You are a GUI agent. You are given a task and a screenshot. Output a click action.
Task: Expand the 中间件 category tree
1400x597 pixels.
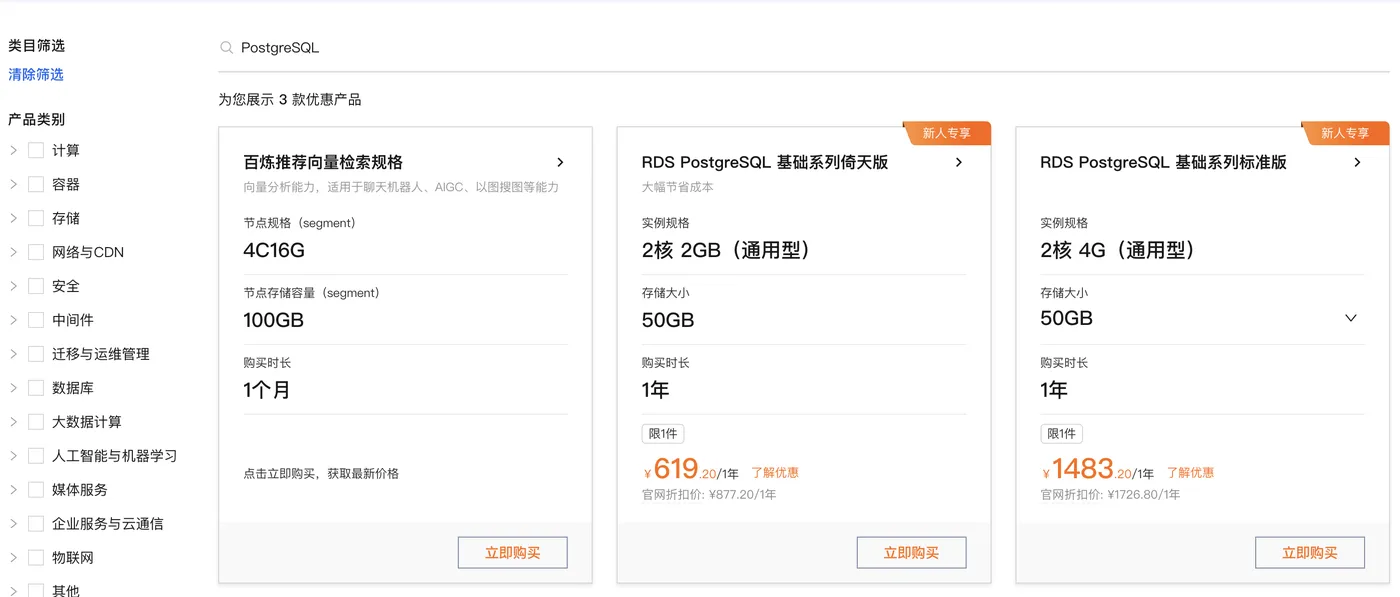coord(14,319)
